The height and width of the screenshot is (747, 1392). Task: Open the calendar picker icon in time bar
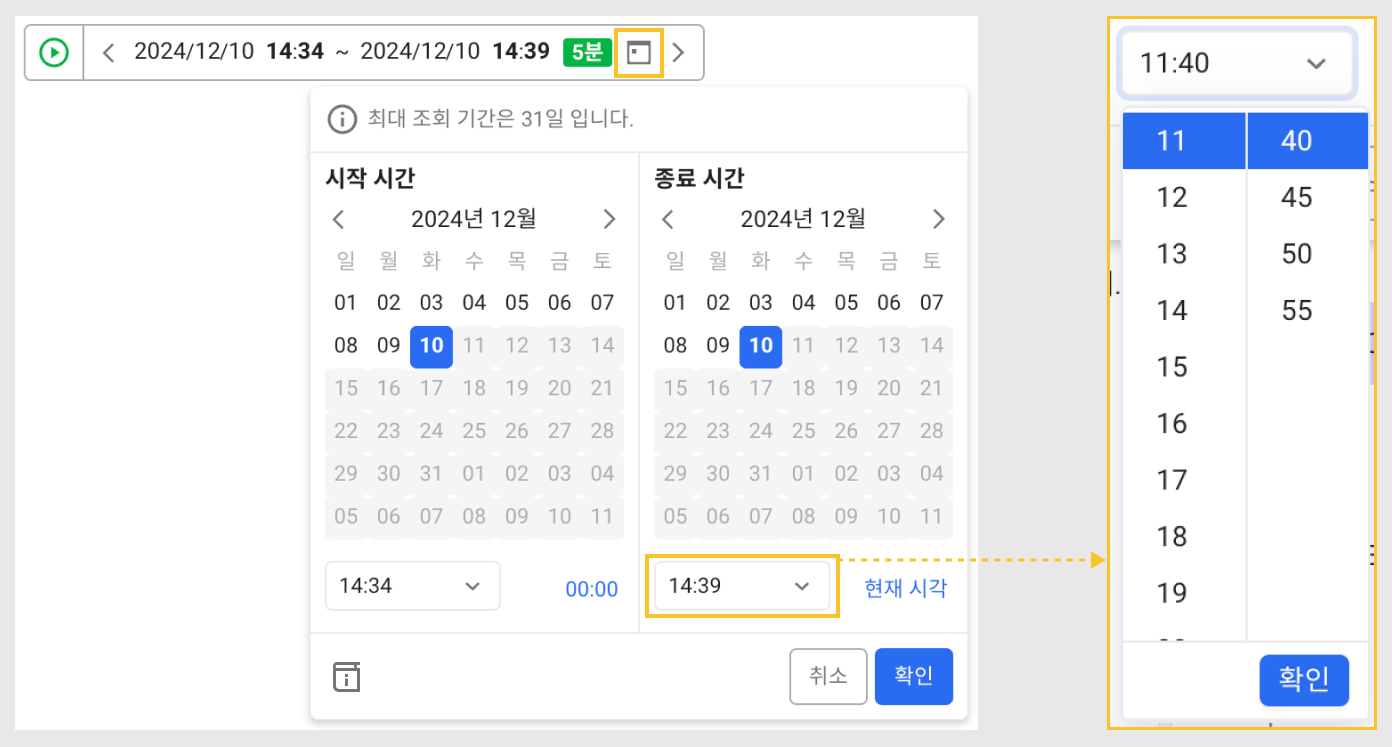(x=639, y=52)
